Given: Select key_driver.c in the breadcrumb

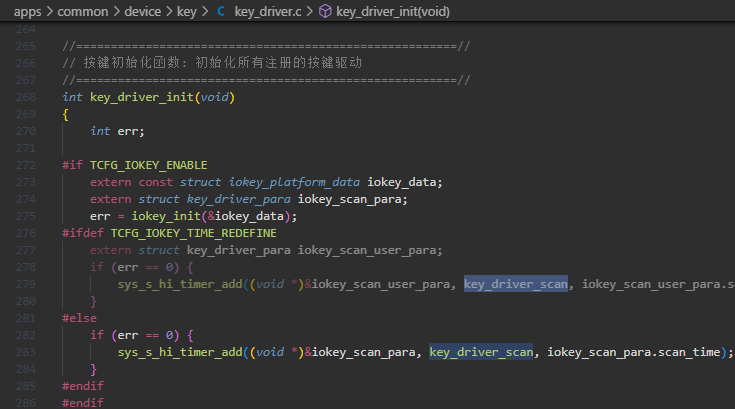Looking at the screenshot, I should (x=268, y=12).
